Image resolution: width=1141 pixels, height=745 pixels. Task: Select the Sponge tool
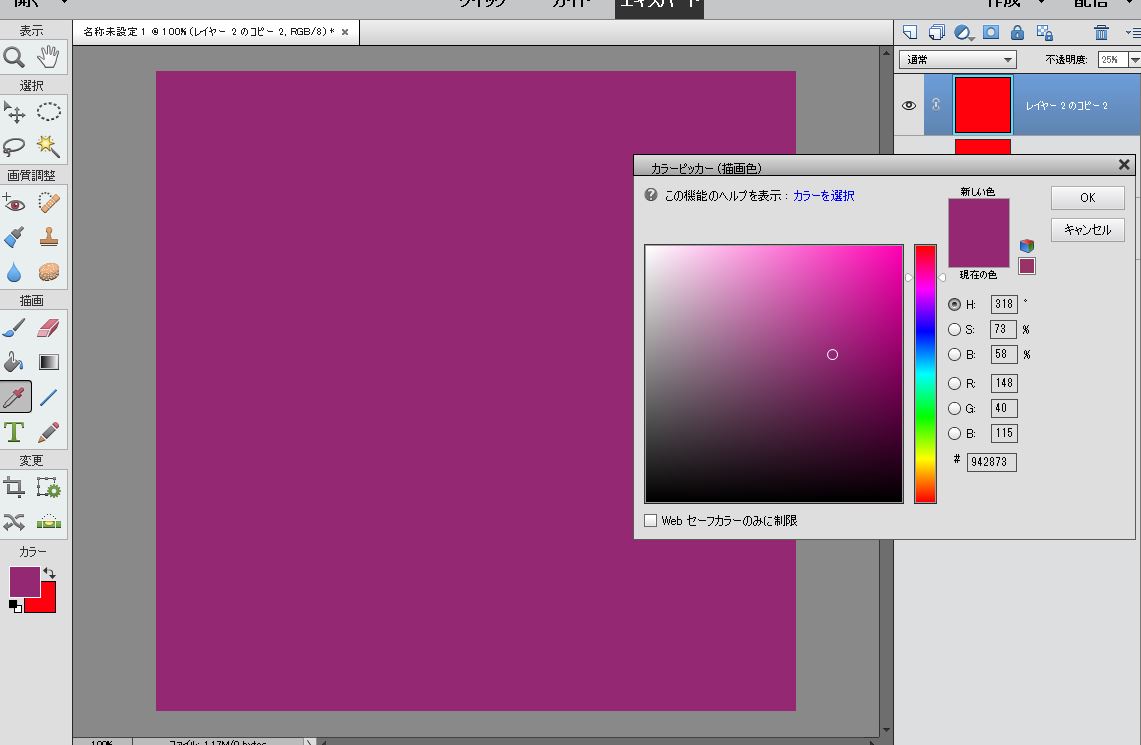[x=48, y=271]
